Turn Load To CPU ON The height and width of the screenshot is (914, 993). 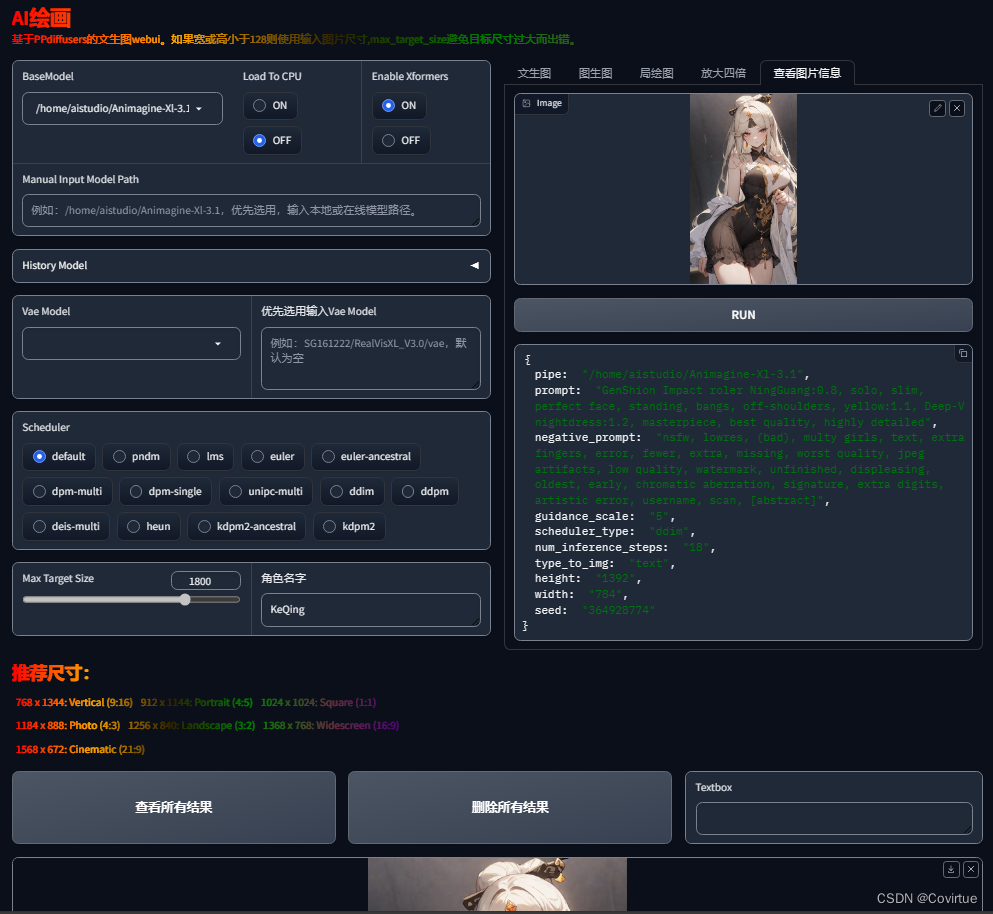[x=270, y=106]
